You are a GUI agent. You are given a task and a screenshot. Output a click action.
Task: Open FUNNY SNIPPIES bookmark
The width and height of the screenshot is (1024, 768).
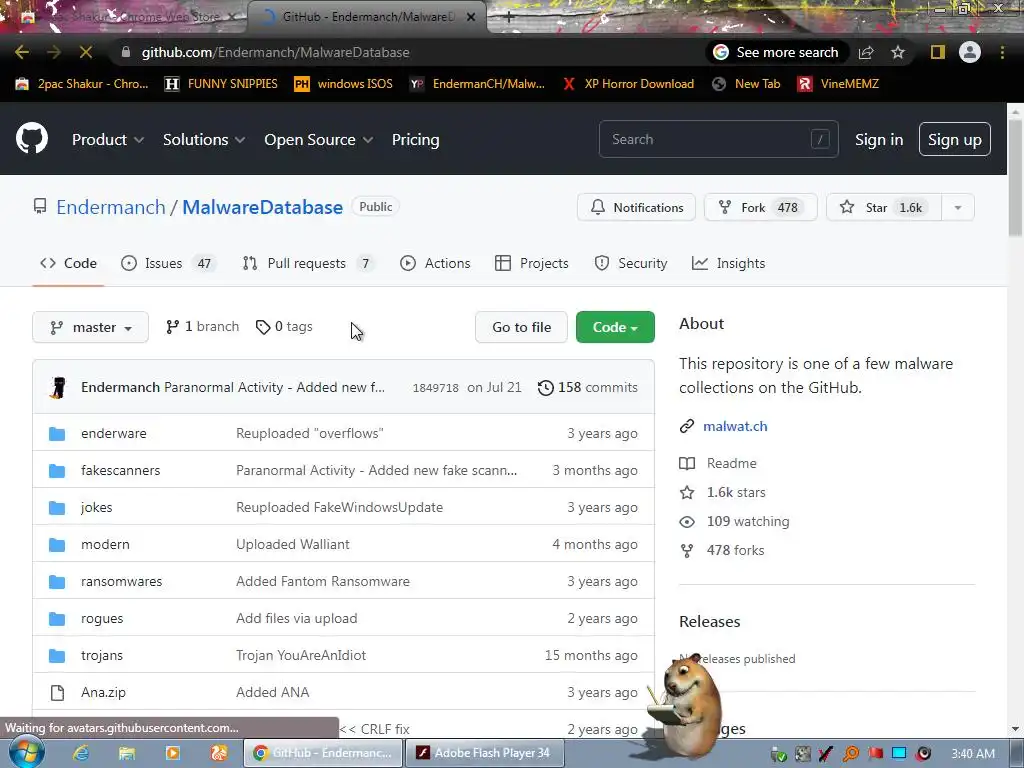coord(221,84)
